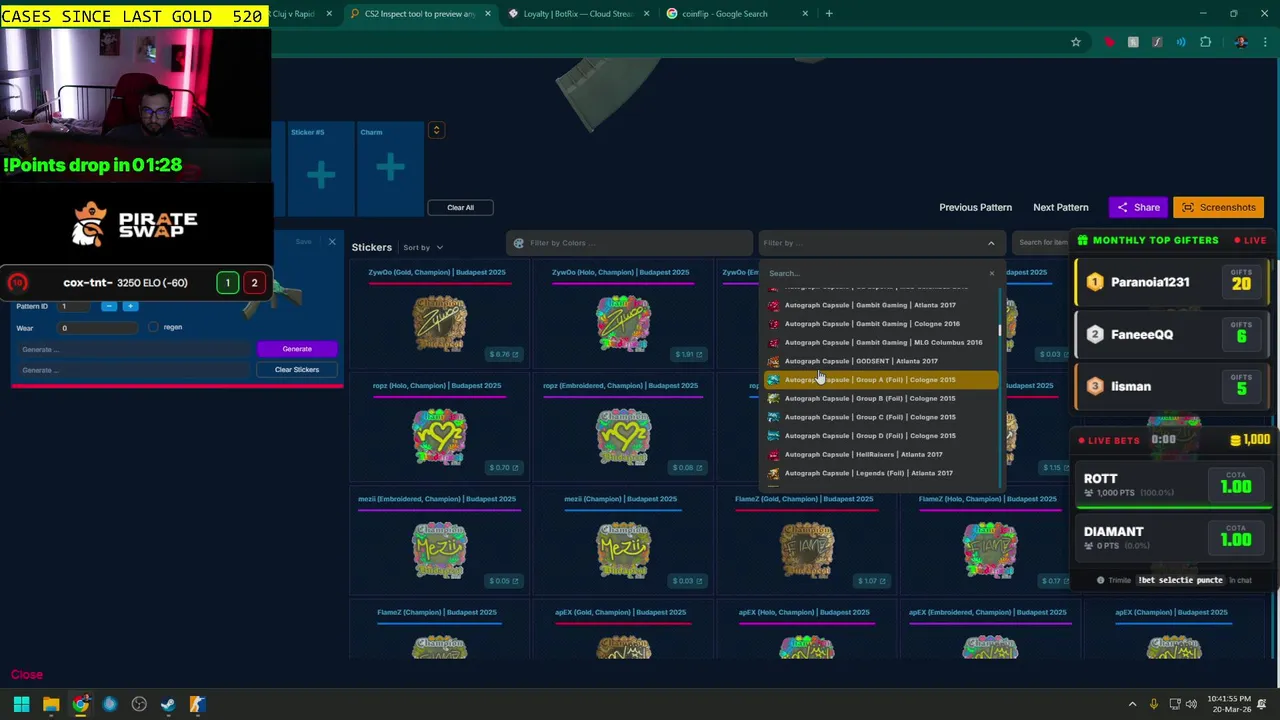Select Group B (Foil) Cologne 2015 capsule

880,398
